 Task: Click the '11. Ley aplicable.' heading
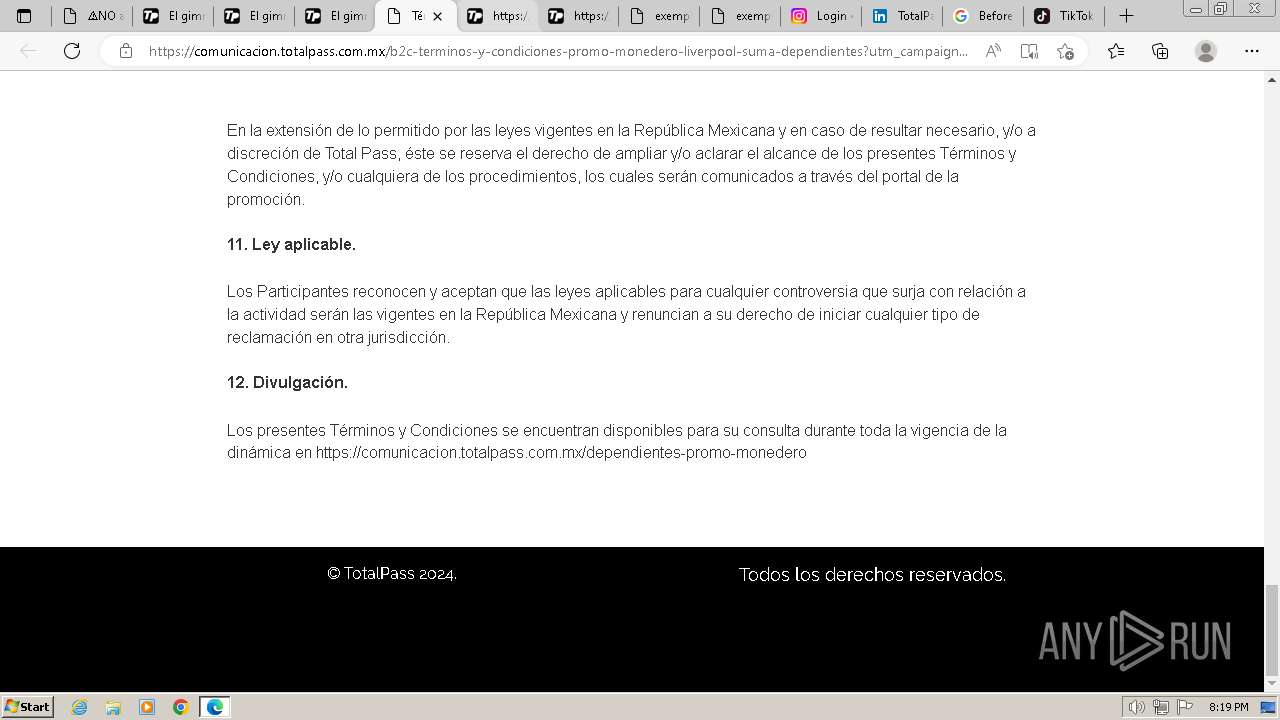pyautogui.click(x=291, y=244)
